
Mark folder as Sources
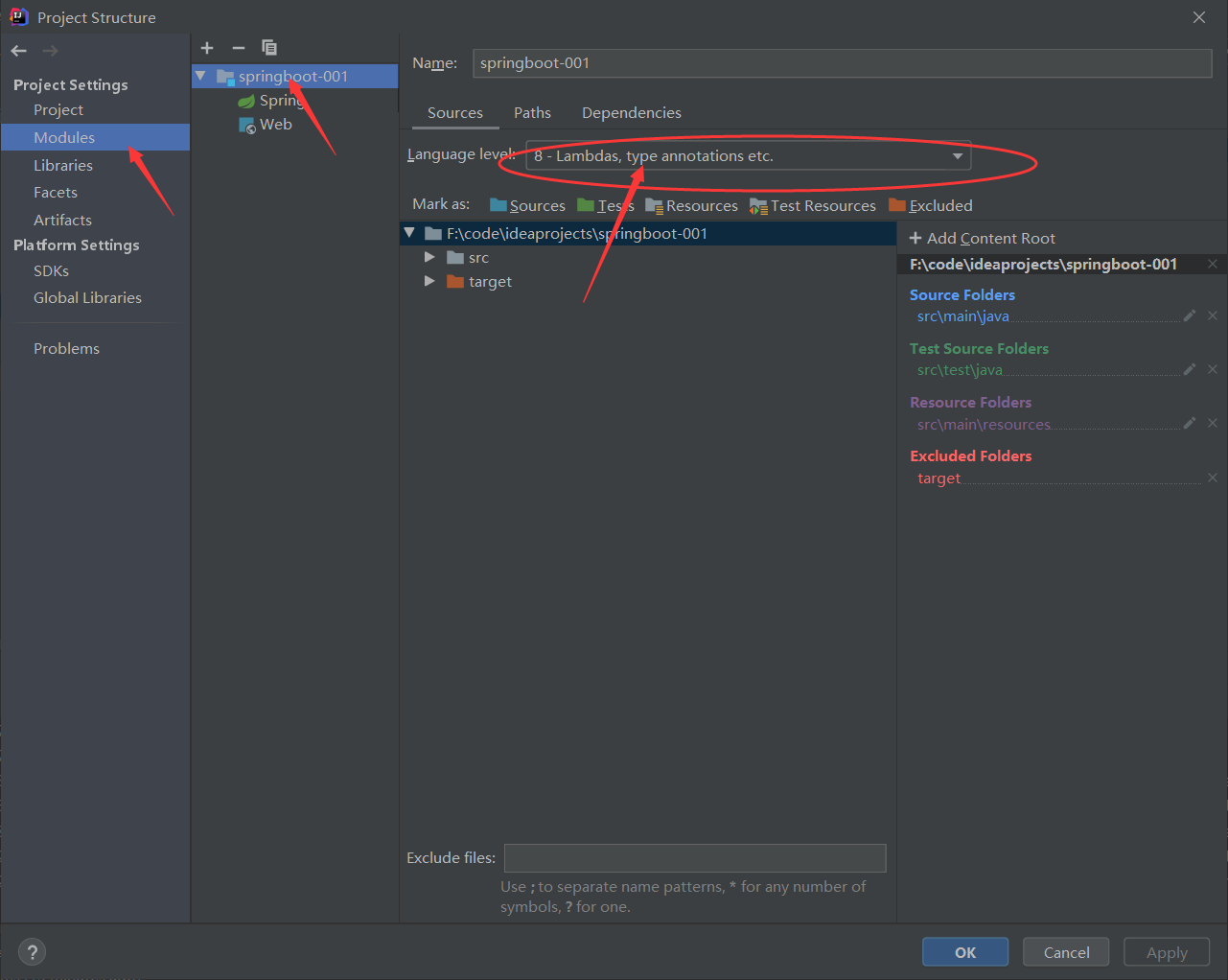(x=527, y=205)
